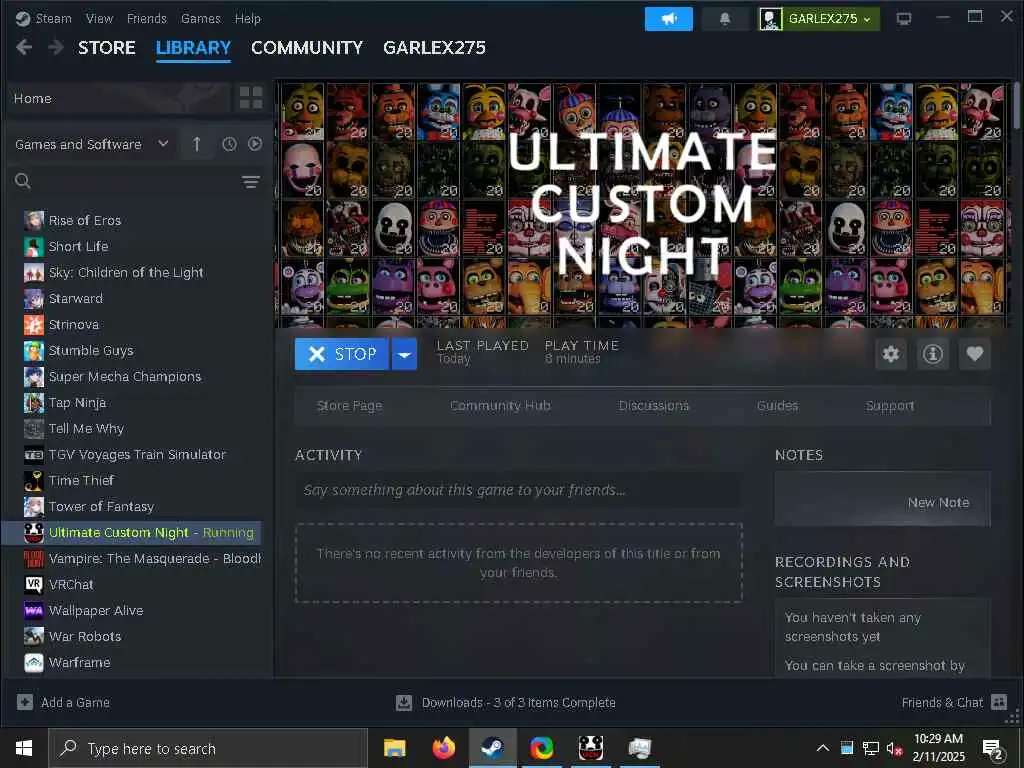Open the Discussions link
The width and height of the screenshot is (1024, 768).
pos(654,406)
